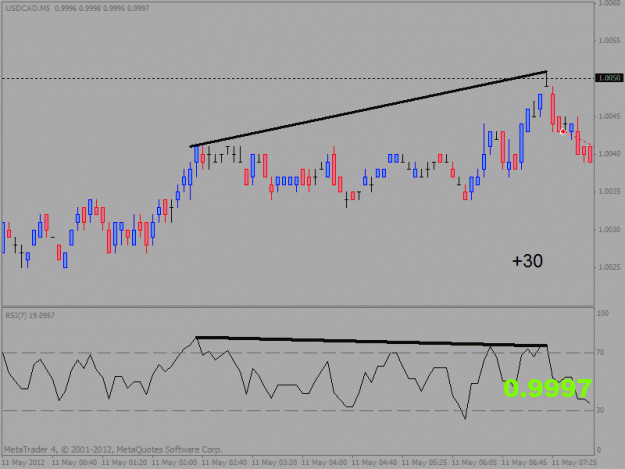Click the 11 May 00:40 time label
625x469 pixels.
(x=74, y=463)
